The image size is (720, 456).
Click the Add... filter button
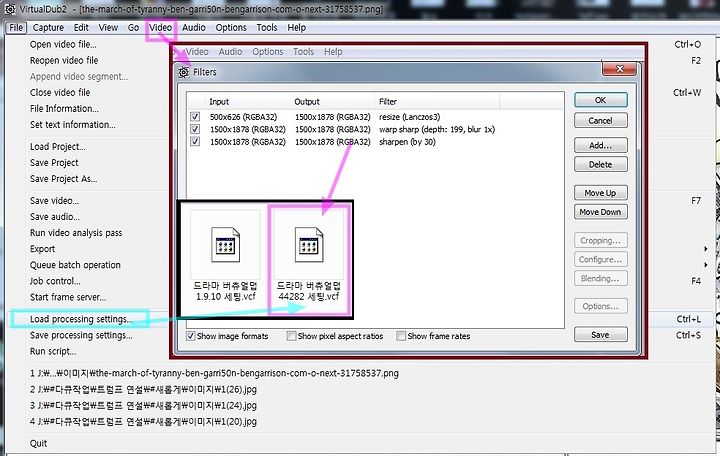pyautogui.click(x=601, y=146)
